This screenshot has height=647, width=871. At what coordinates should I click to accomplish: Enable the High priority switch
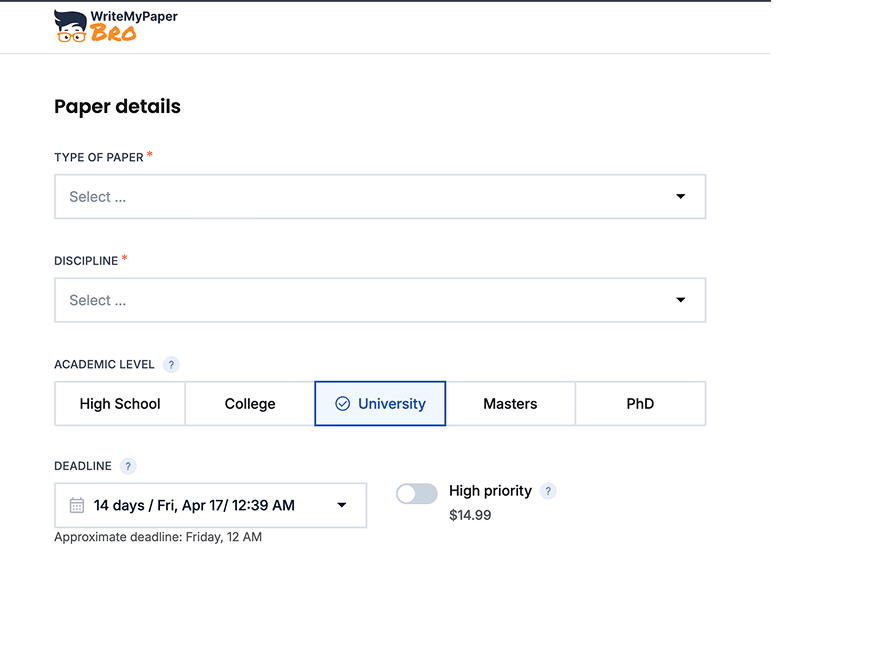click(x=416, y=494)
